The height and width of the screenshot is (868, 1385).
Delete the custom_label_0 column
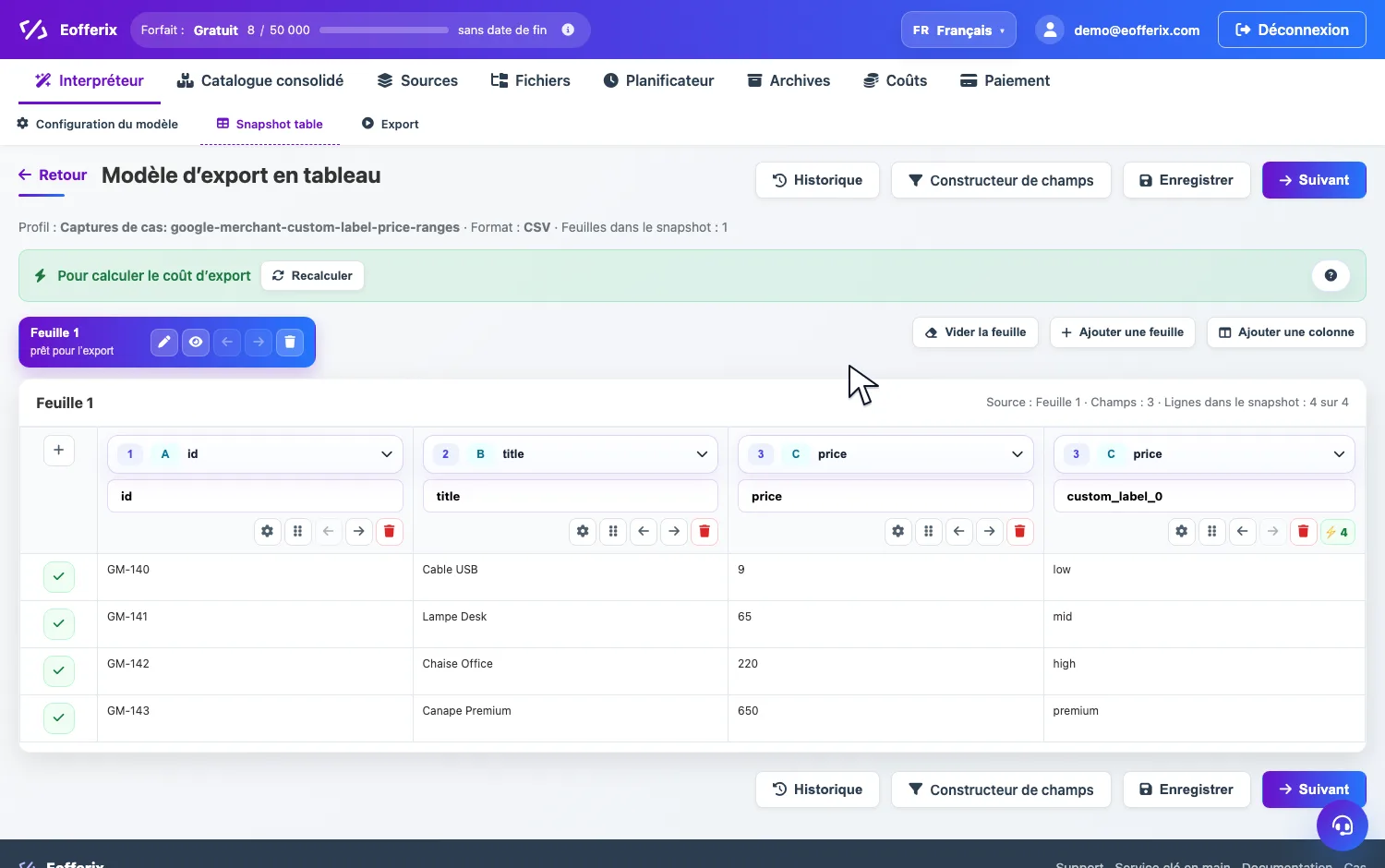pos(1303,531)
